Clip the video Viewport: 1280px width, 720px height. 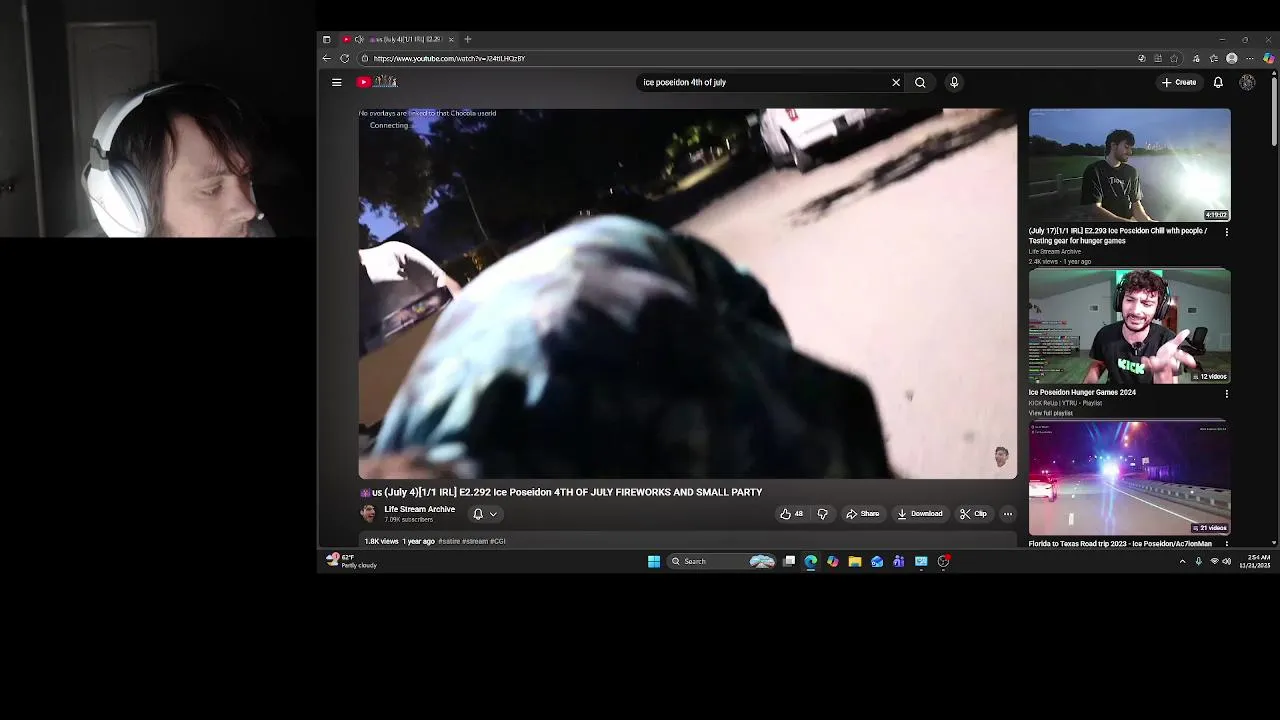tap(973, 514)
